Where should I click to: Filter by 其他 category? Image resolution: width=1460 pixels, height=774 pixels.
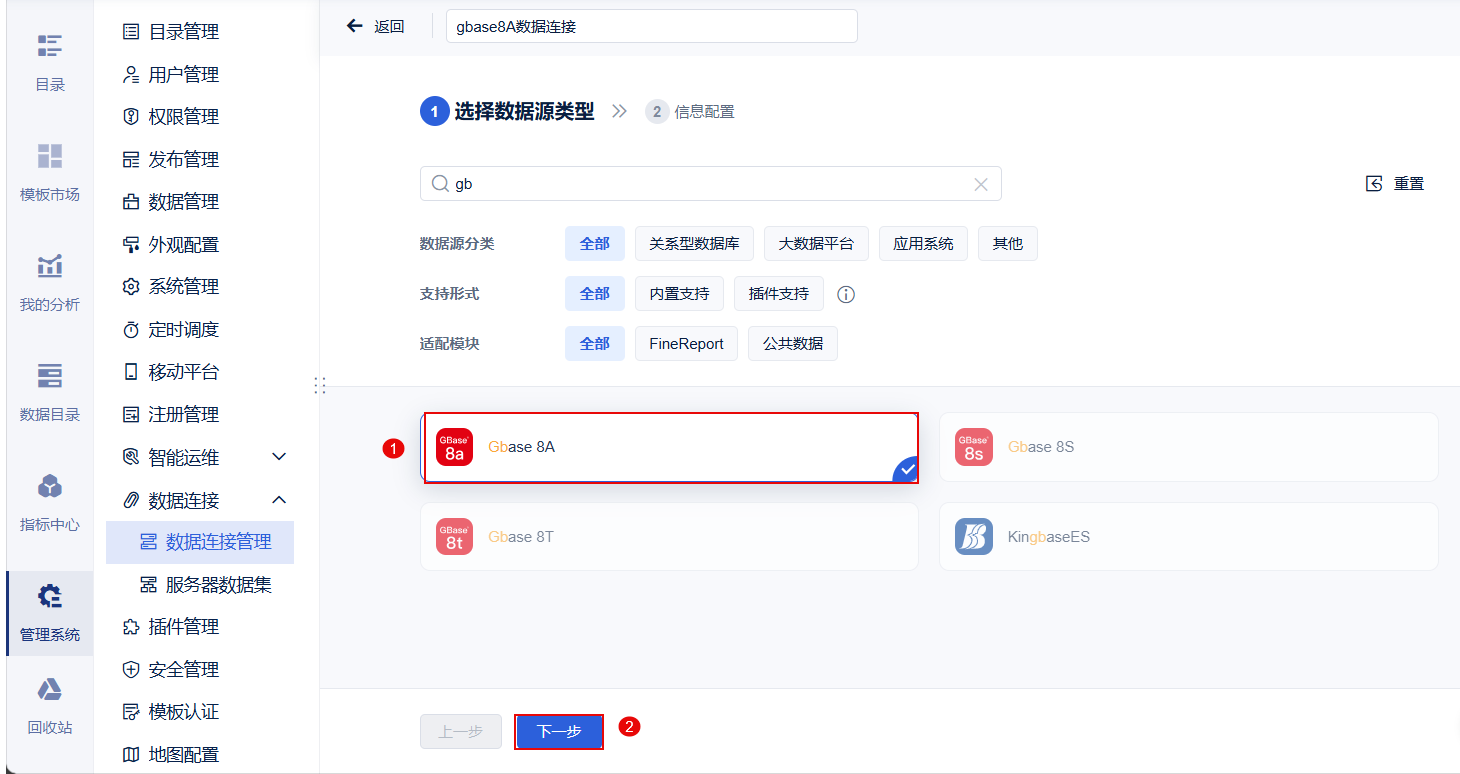coord(1008,244)
